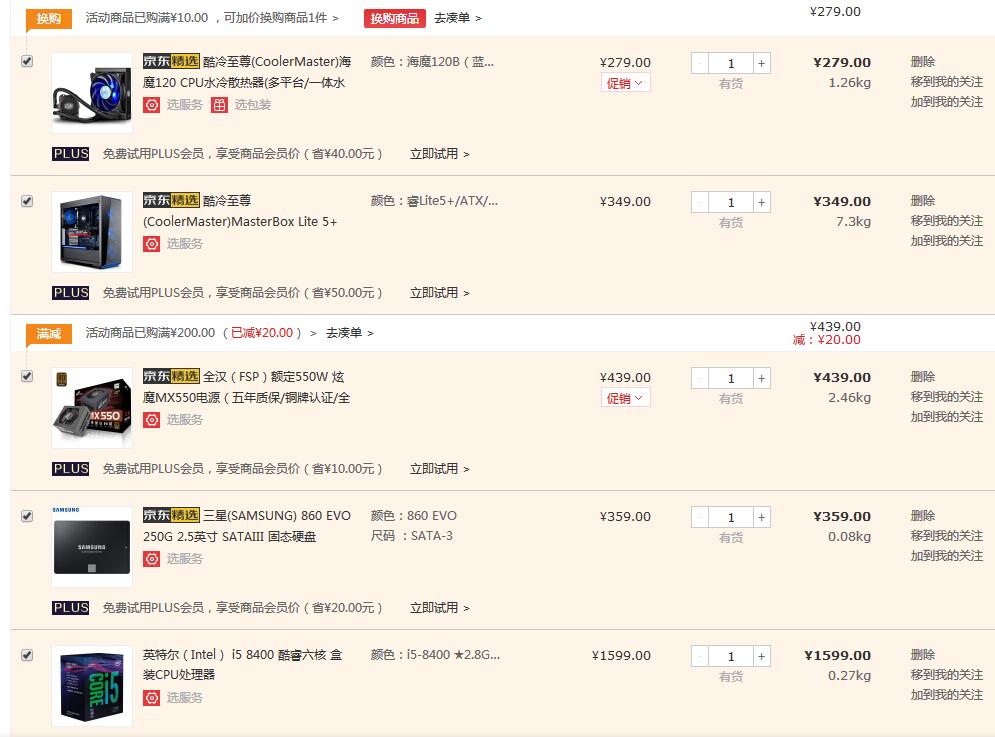The width and height of the screenshot is (995, 737).
Task: Increase quantity of the Samsung SSD
Action: [x=761, y=517]
